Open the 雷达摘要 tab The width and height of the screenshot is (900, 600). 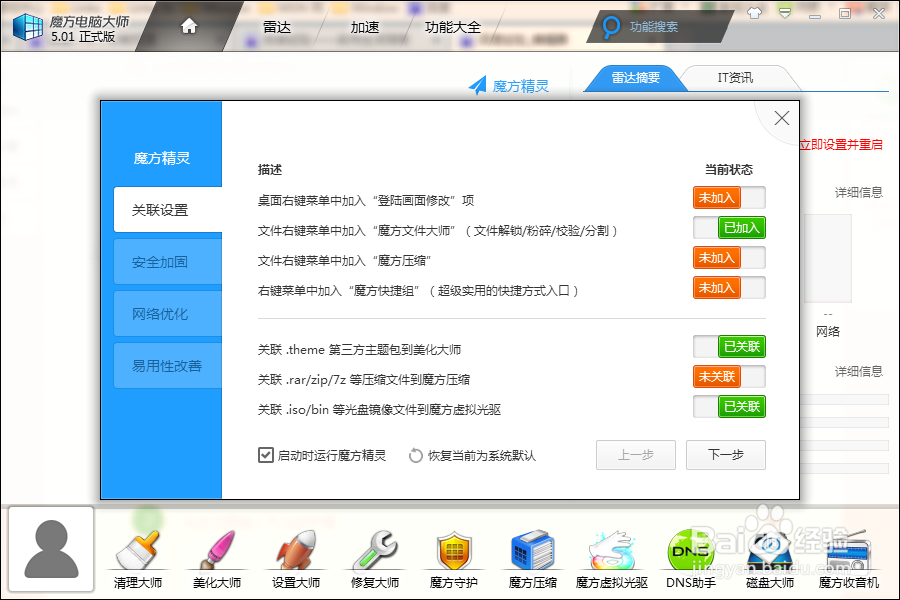coord(635,78)
